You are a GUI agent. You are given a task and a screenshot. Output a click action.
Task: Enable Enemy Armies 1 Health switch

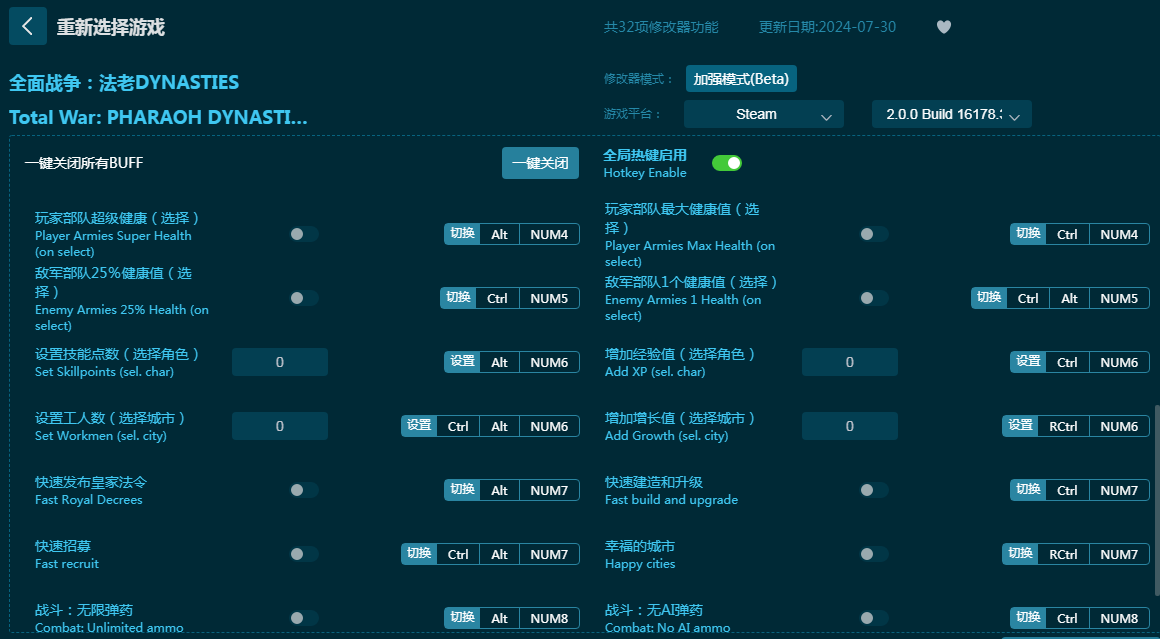(x=873, y=298)
